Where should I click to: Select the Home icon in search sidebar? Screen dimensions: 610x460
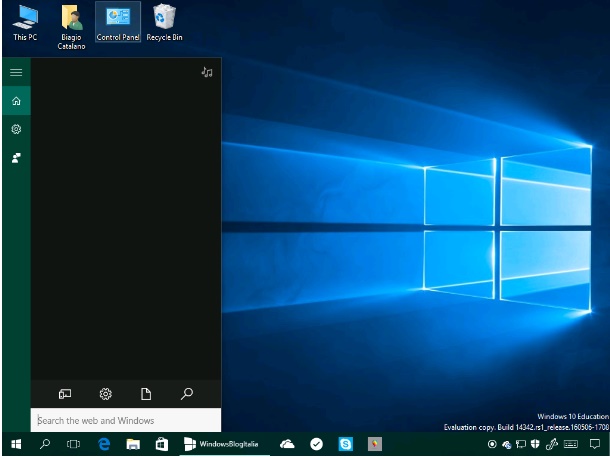pyautogui.click(x=16, y=101)
